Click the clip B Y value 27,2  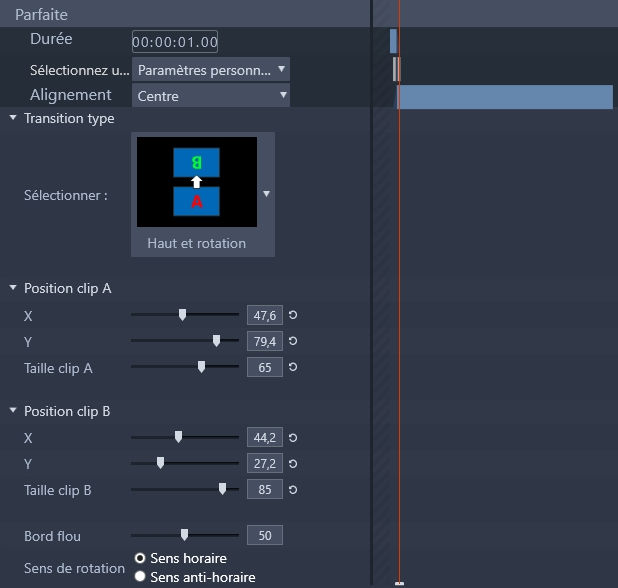265,463
